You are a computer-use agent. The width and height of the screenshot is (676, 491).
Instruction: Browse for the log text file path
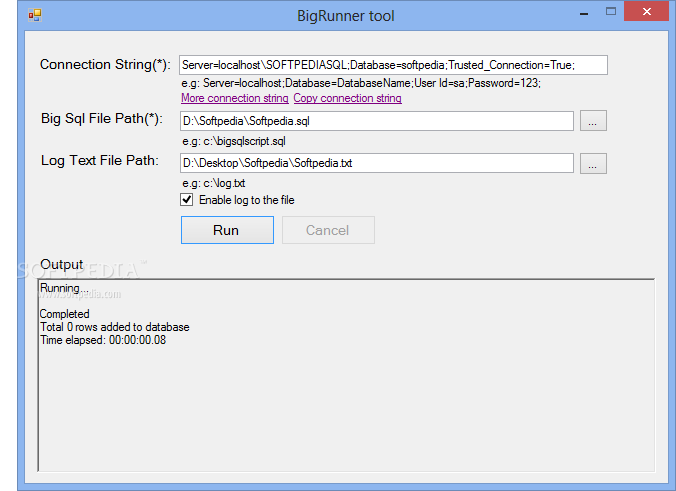click(593, 163)
